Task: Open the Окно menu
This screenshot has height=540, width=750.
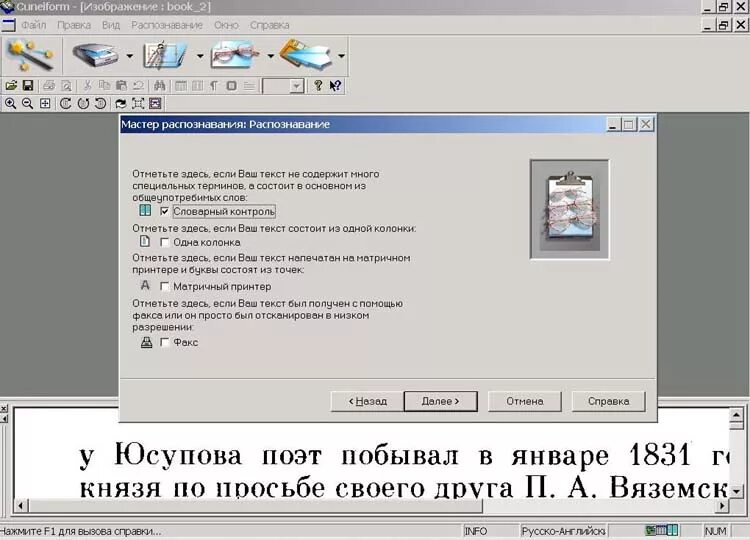Action: pos(226,25)
